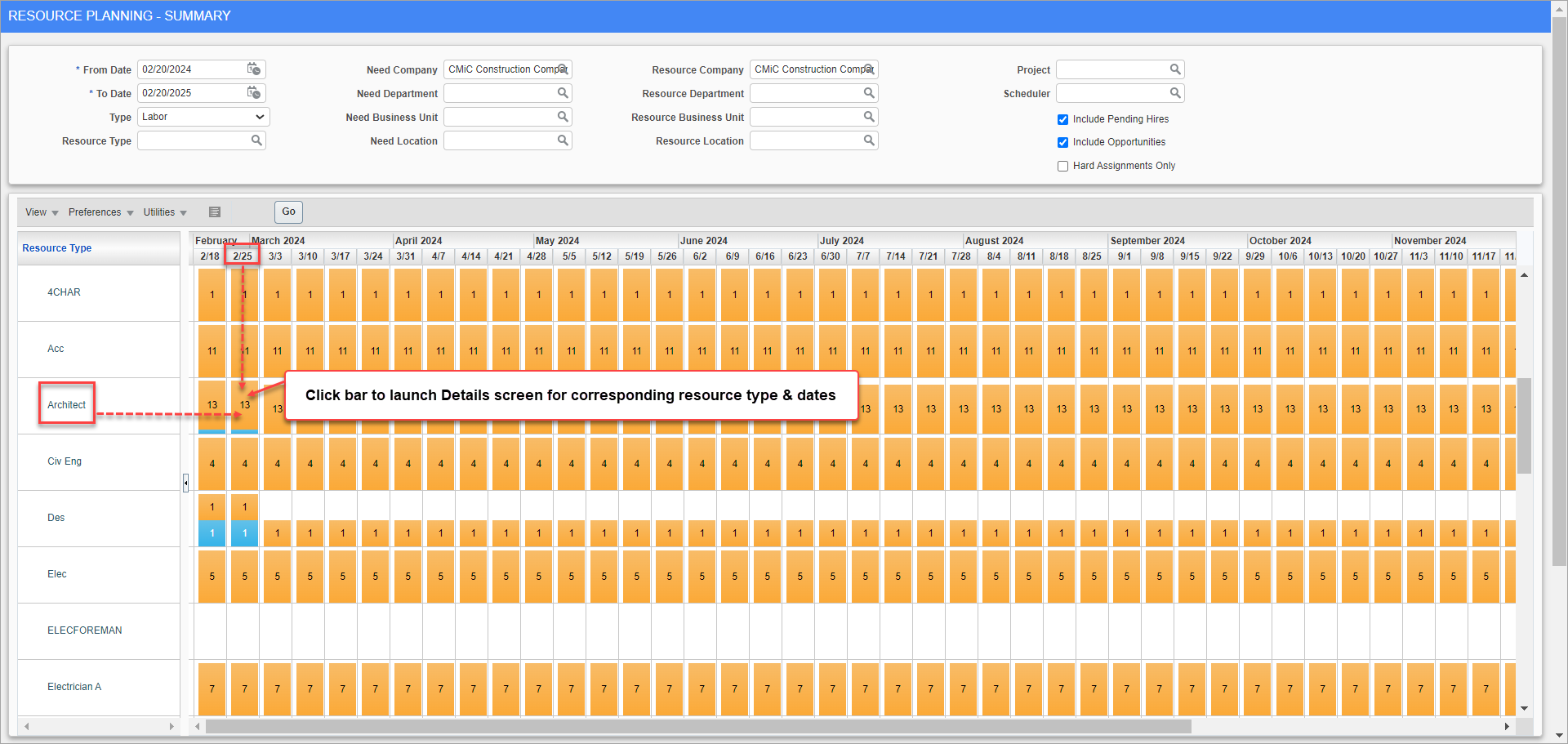This screenshot has width=1568, height=744.
Task: Open Need Location lookup search
Action: (x=563, y=140)
